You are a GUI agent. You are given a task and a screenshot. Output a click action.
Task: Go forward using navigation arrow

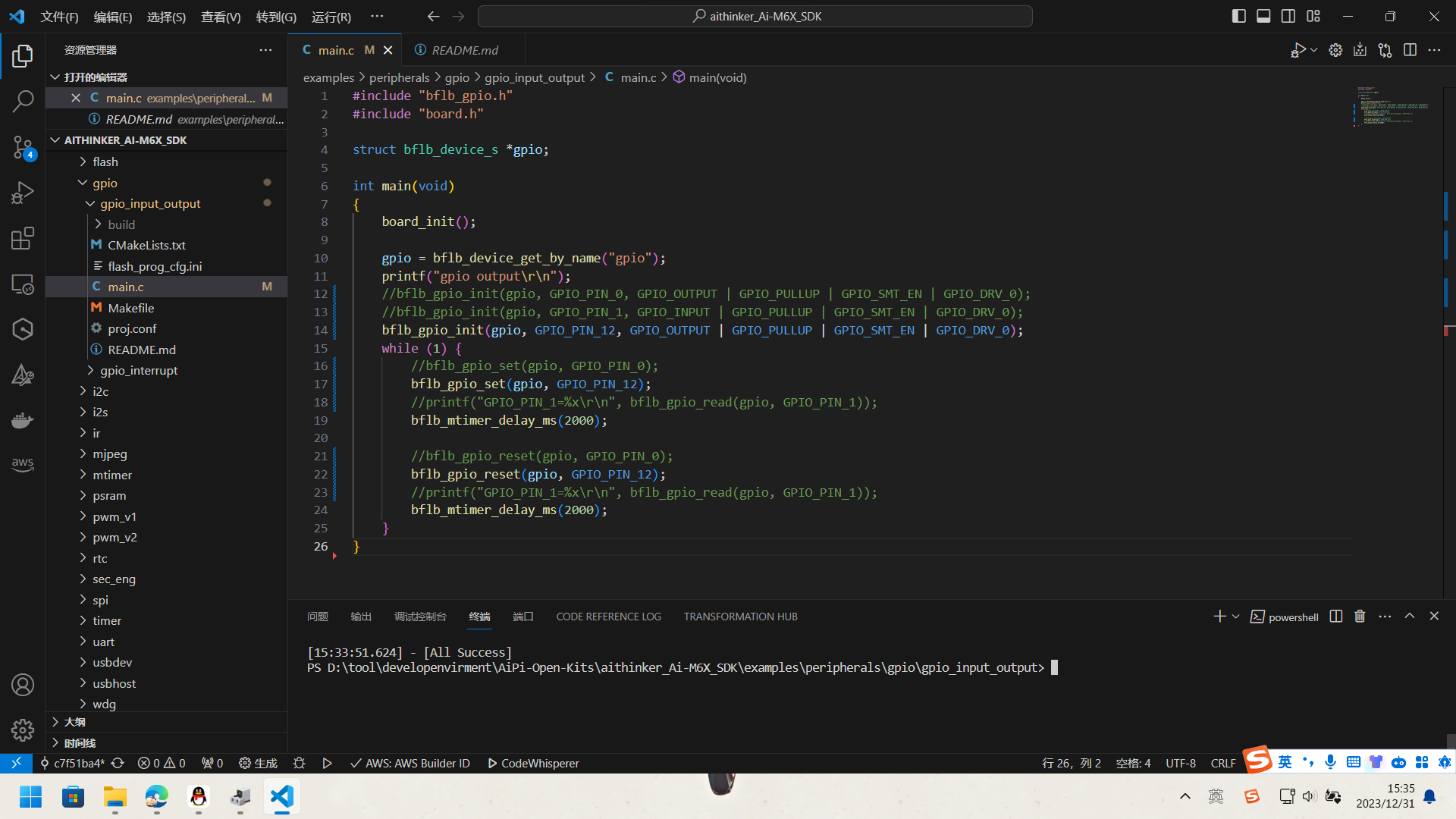click(x=458, y=16)
